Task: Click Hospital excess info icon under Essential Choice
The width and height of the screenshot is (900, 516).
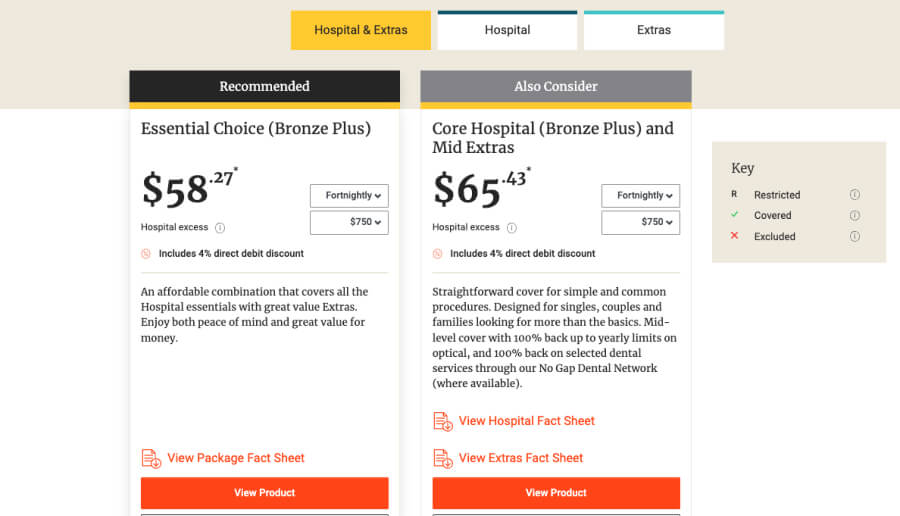Action: click(x=220, y=228)
